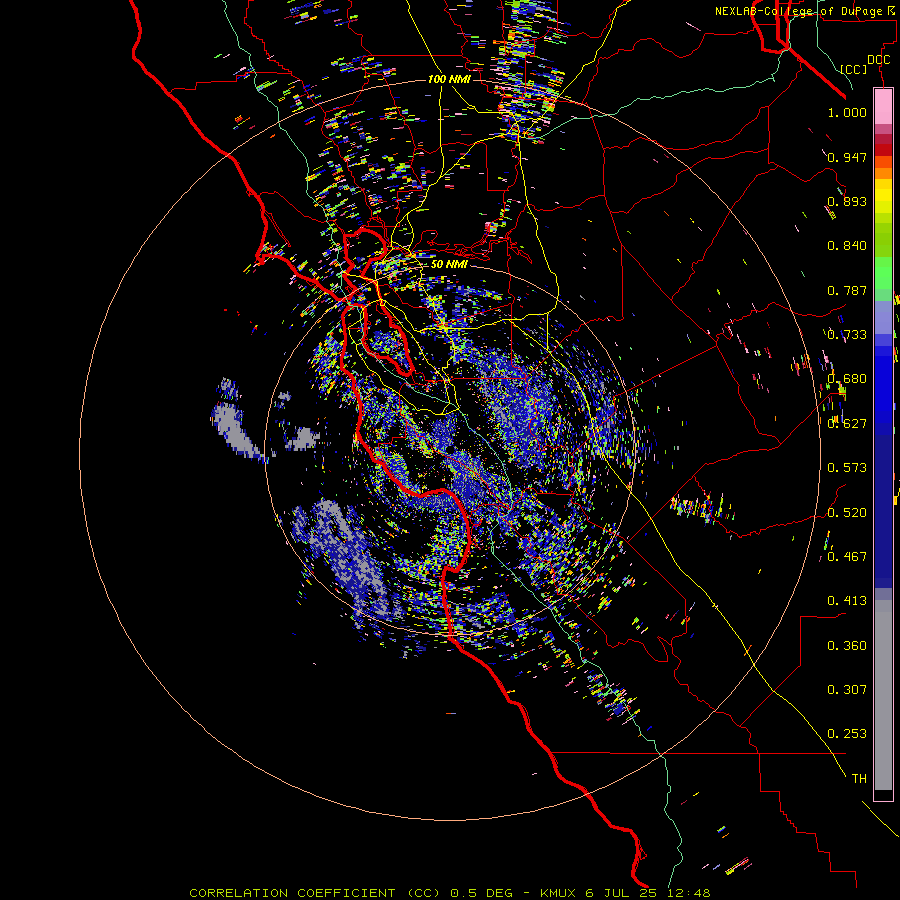
Task: Pick the gray lower segment of color bar
Action: (x=883, y=695)
